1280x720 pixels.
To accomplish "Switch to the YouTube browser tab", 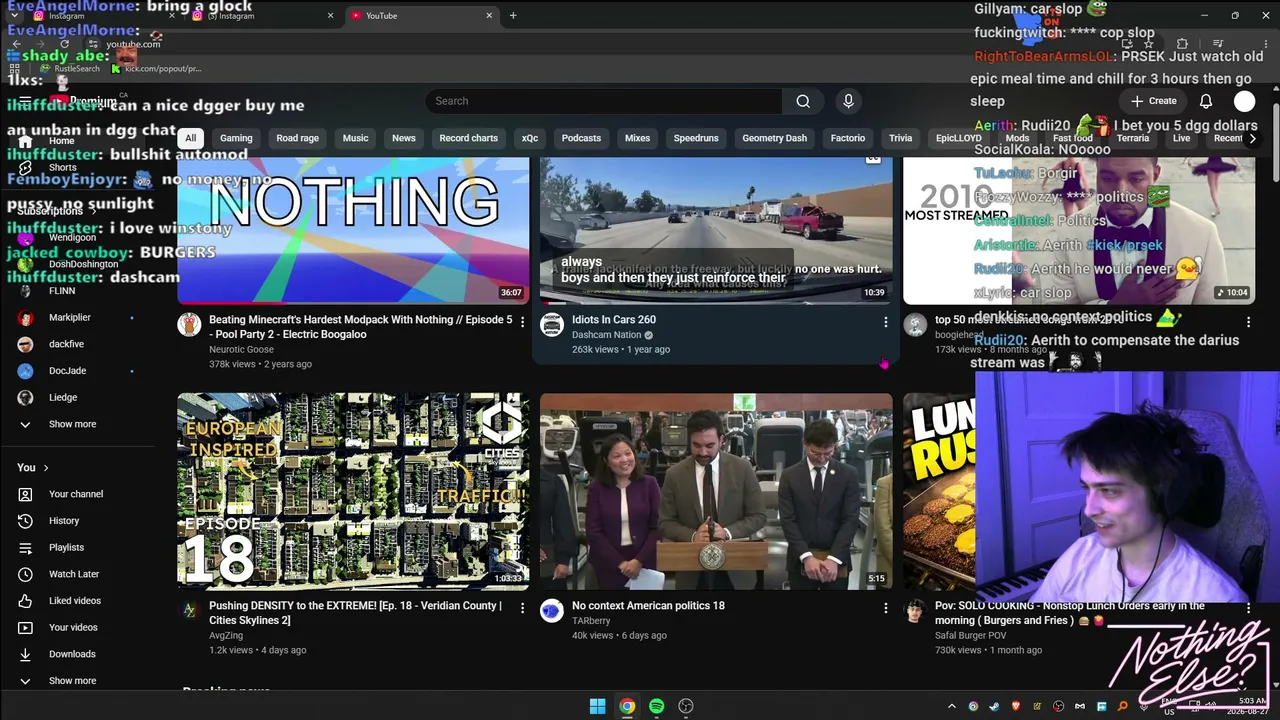I will click(x=420, y=16).
